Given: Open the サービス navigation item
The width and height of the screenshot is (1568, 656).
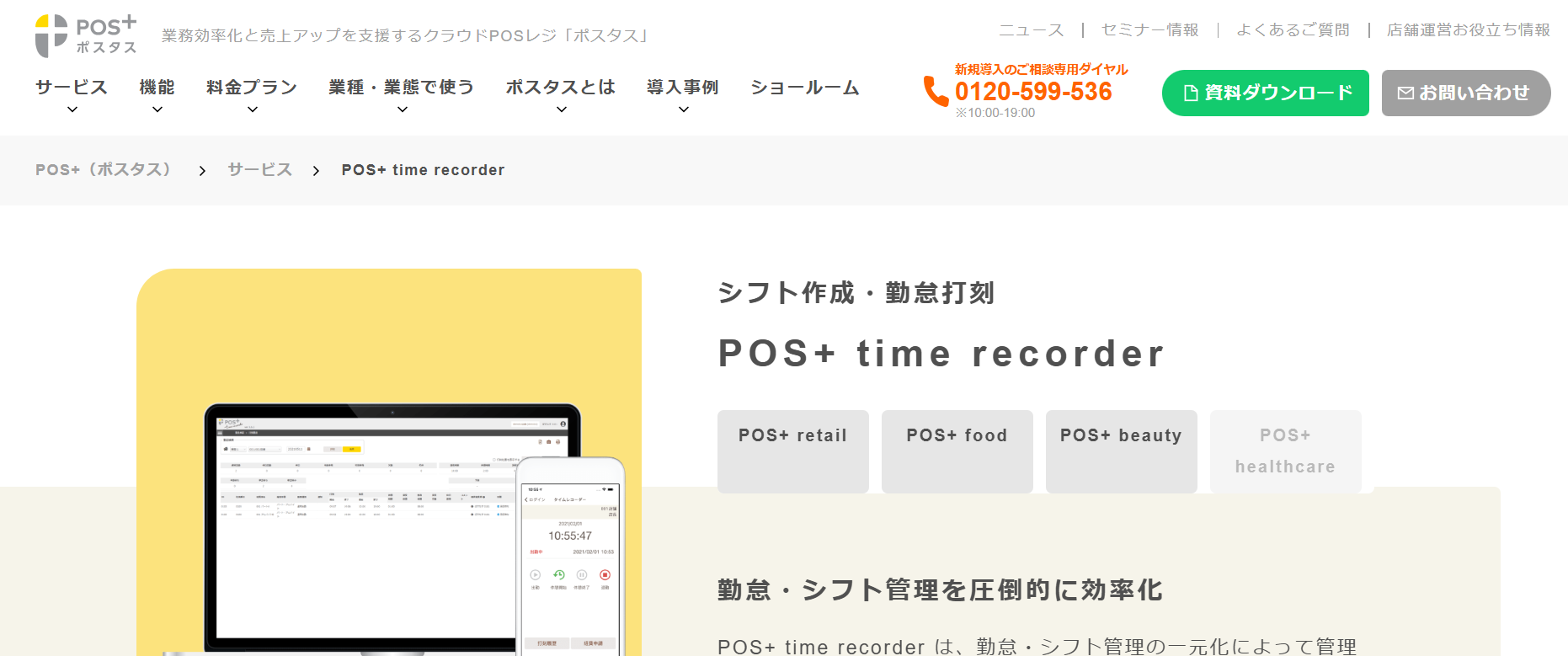Looking at the screenshot, I should pyautogui.click(x=72, y=88).
